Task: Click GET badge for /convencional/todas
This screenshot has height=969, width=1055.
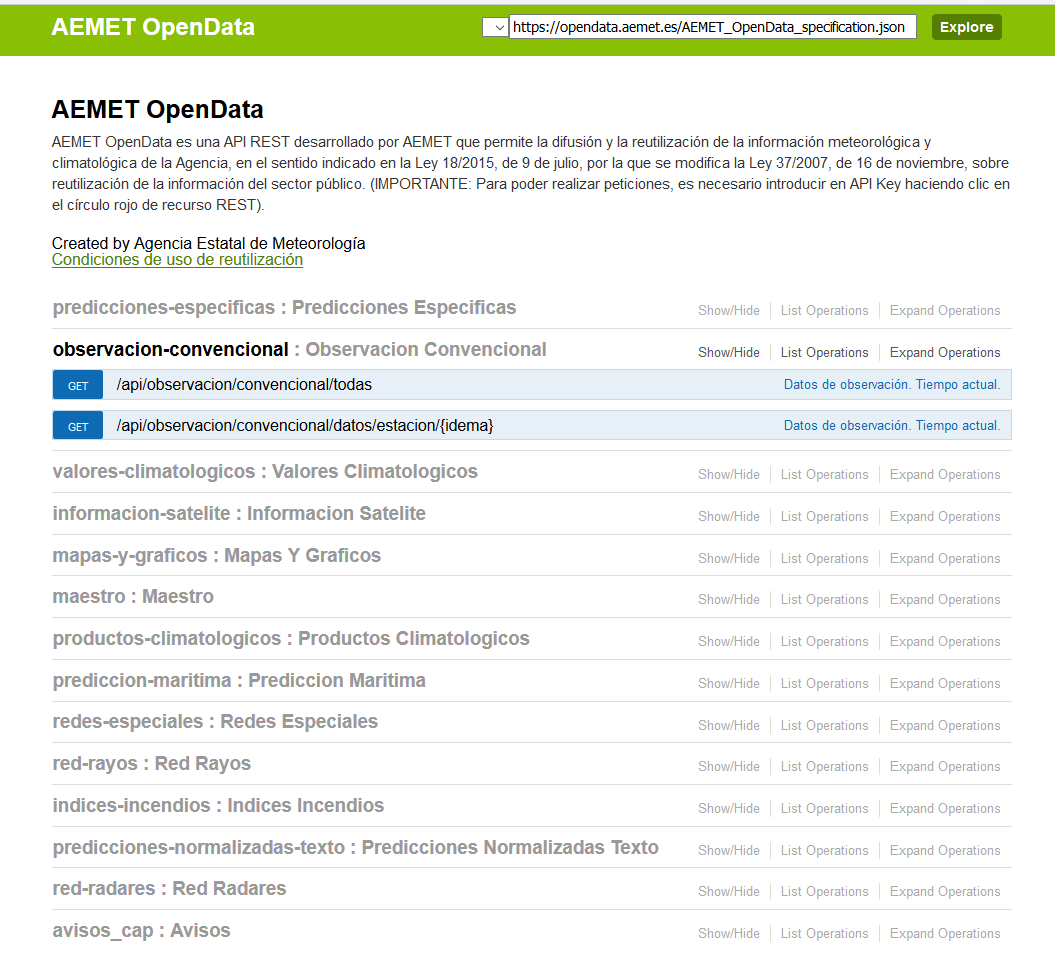Action: [78, 385]
